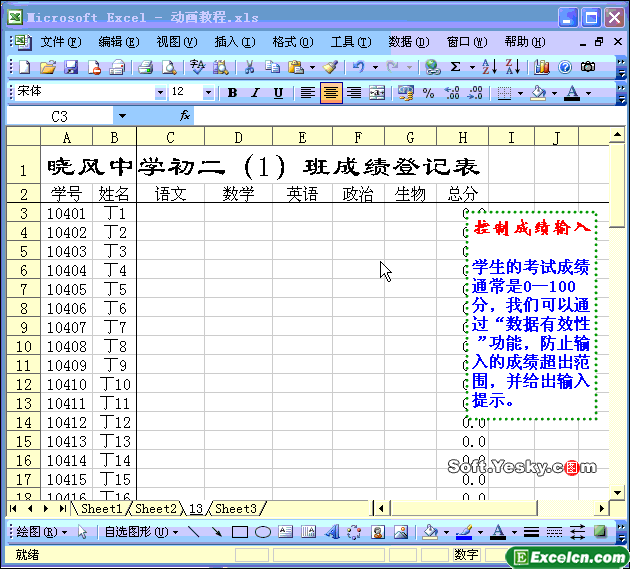The image size is (630, 569).
Task: Open the Undo history dropdown arrow
Action: point(375,67)
